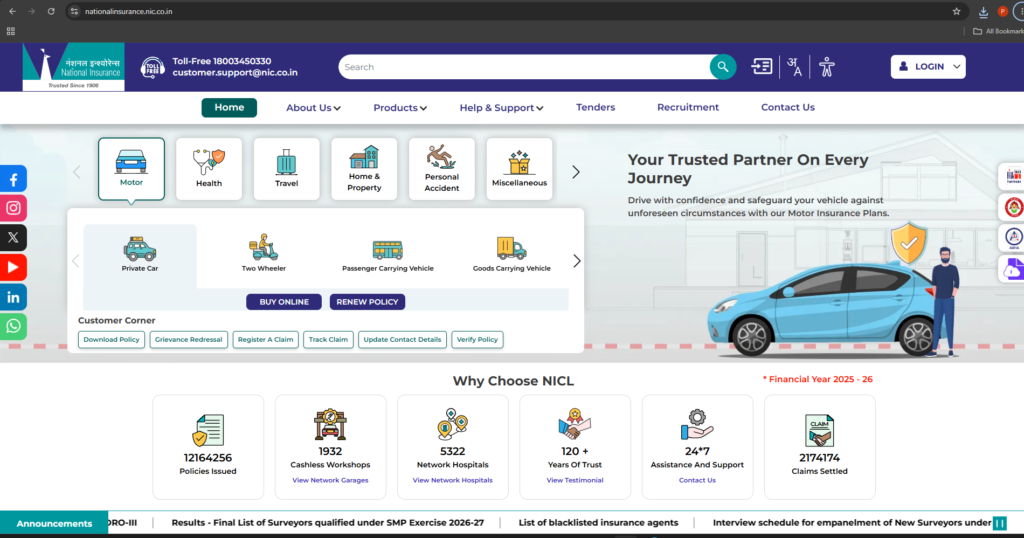Image resolution: width=1024 pixels, height=538 pixels.
Task: Choose the Goods Carrying Vehicle option
Action: pos(511,255)
